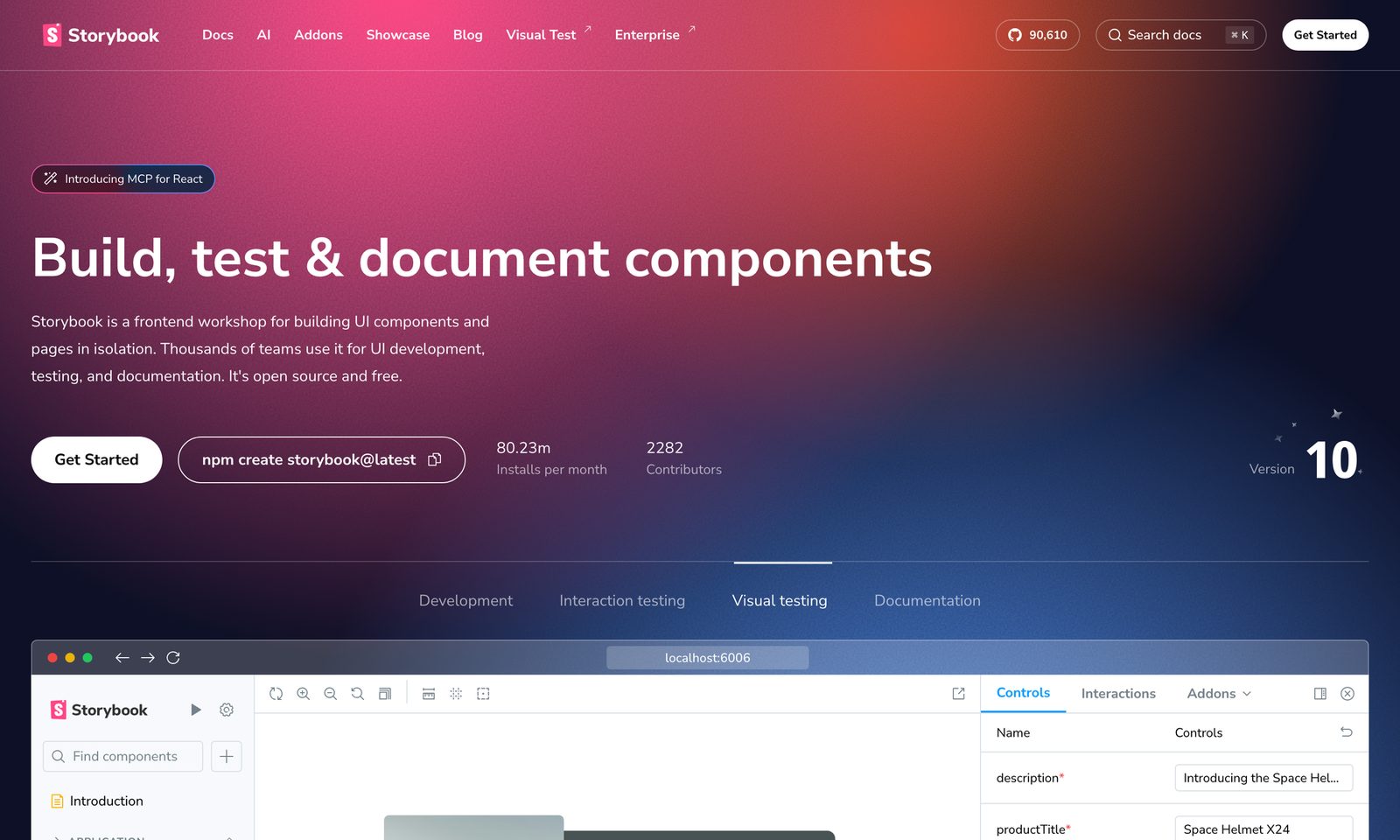Image resolution: width=1400 pixels, height=840 pixels.
Task: Click the Introducing MCP for React badge
Action: tap(123, 178)
